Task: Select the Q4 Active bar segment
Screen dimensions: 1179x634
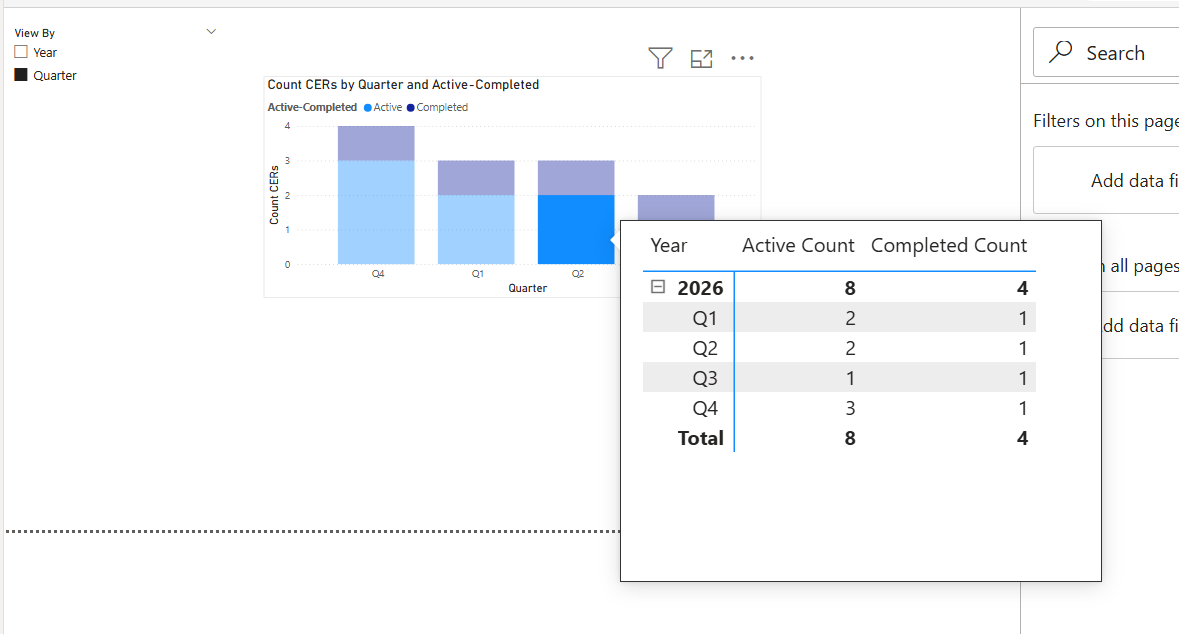Action: click(x=376, y=212)
